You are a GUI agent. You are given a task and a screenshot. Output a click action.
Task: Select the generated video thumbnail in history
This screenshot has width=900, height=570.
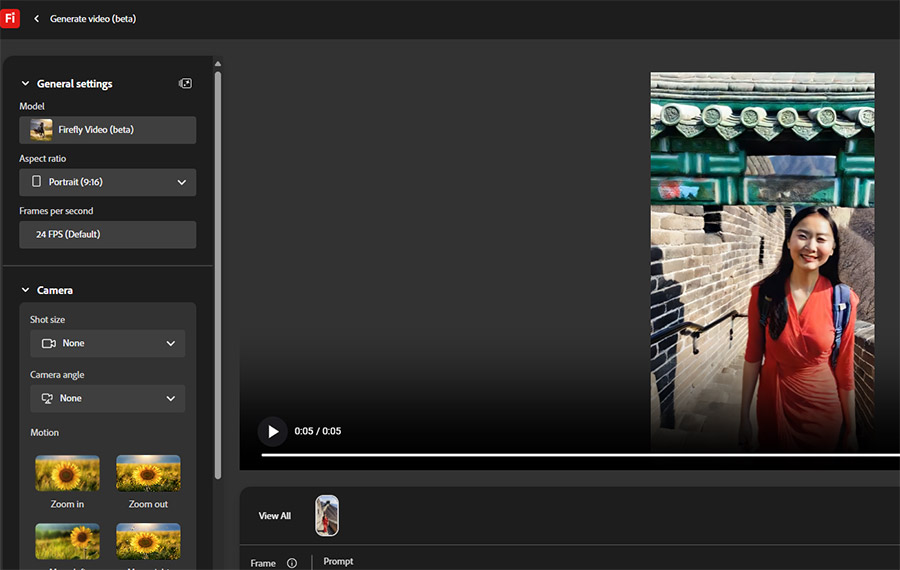coord(327,516)
